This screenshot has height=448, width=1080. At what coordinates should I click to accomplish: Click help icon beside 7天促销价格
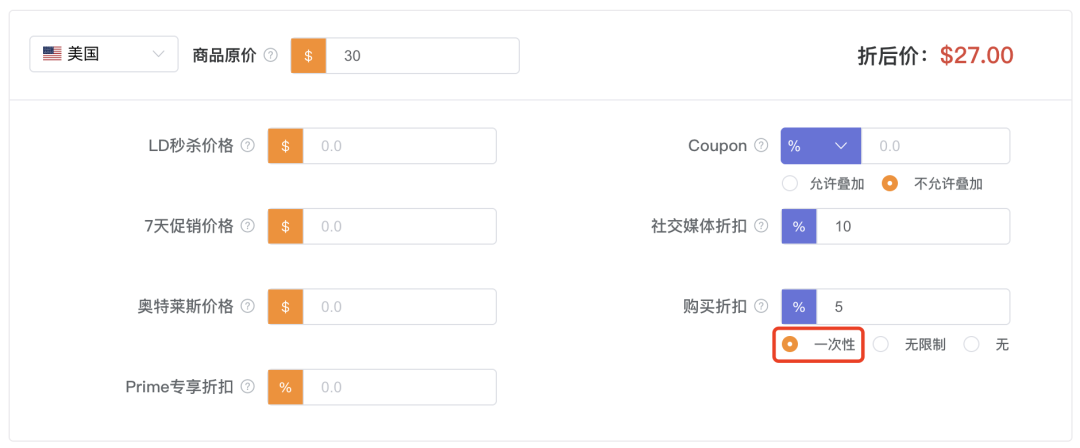click(x=248, y=226)
